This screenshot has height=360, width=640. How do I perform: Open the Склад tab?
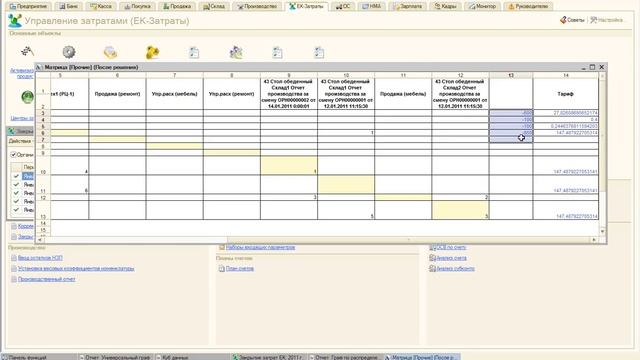click(214, 6)
